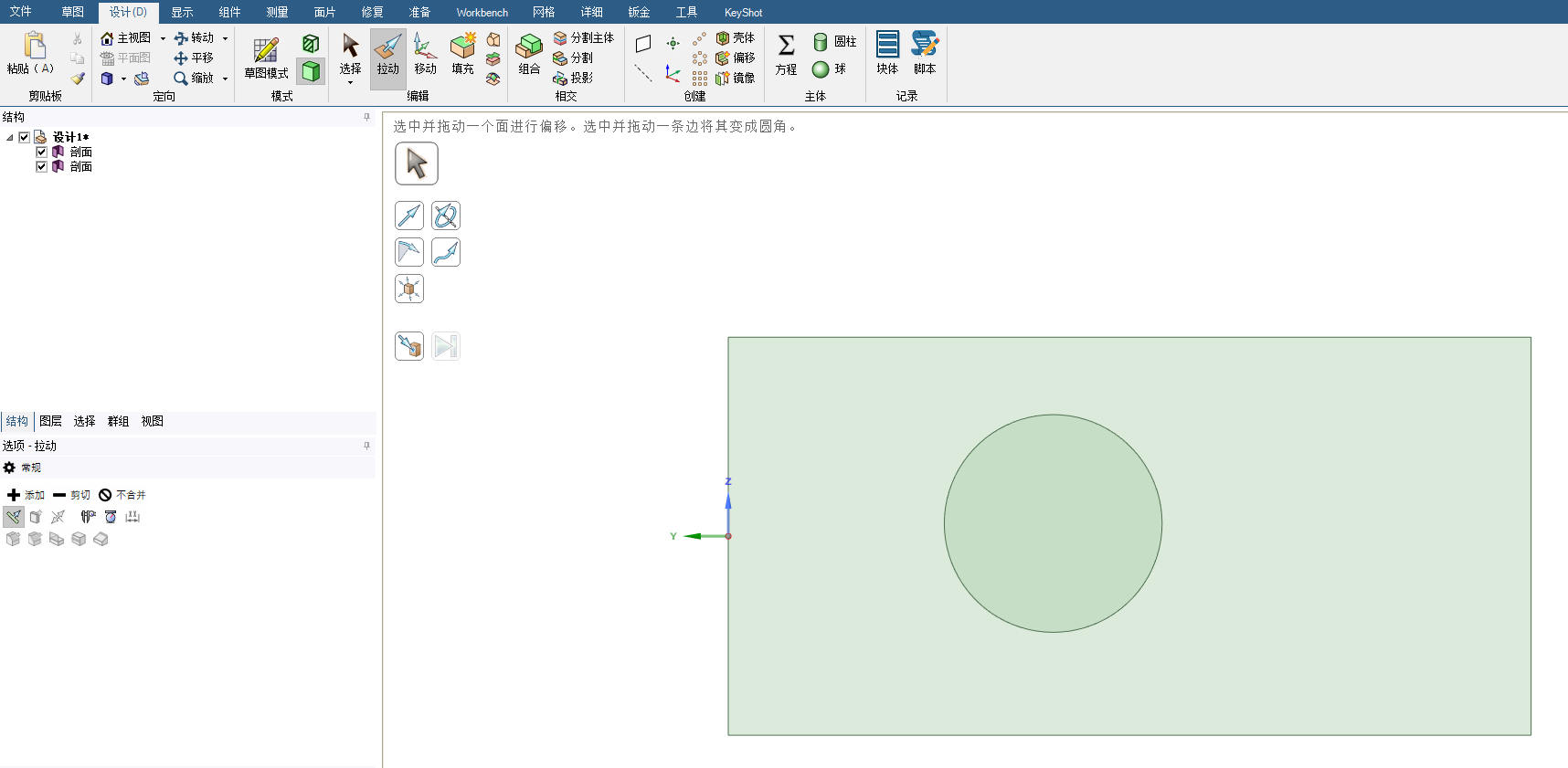
Task: Switch to the 图层 panel tab
Action: [50, 421]
